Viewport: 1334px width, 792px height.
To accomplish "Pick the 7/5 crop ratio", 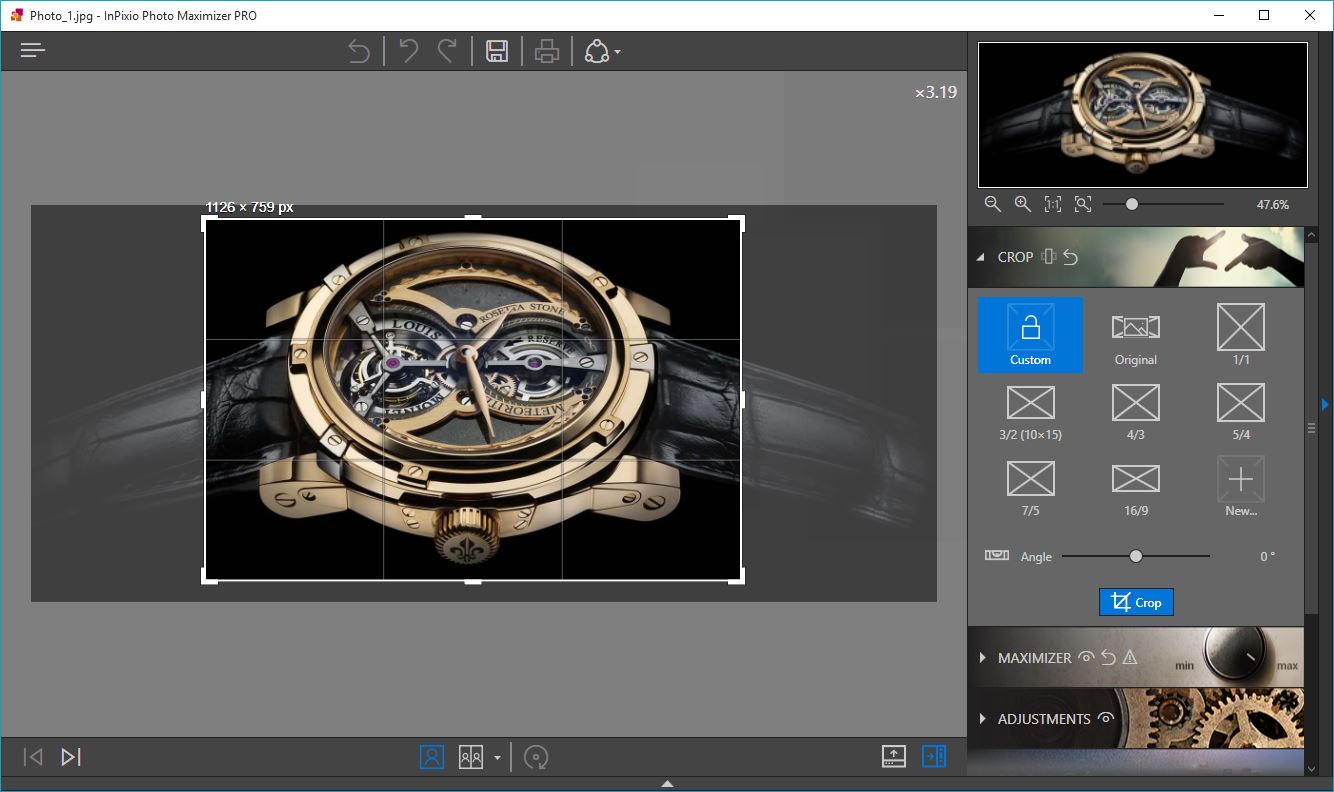I will pyautogui.click(x=1030, y=487).
